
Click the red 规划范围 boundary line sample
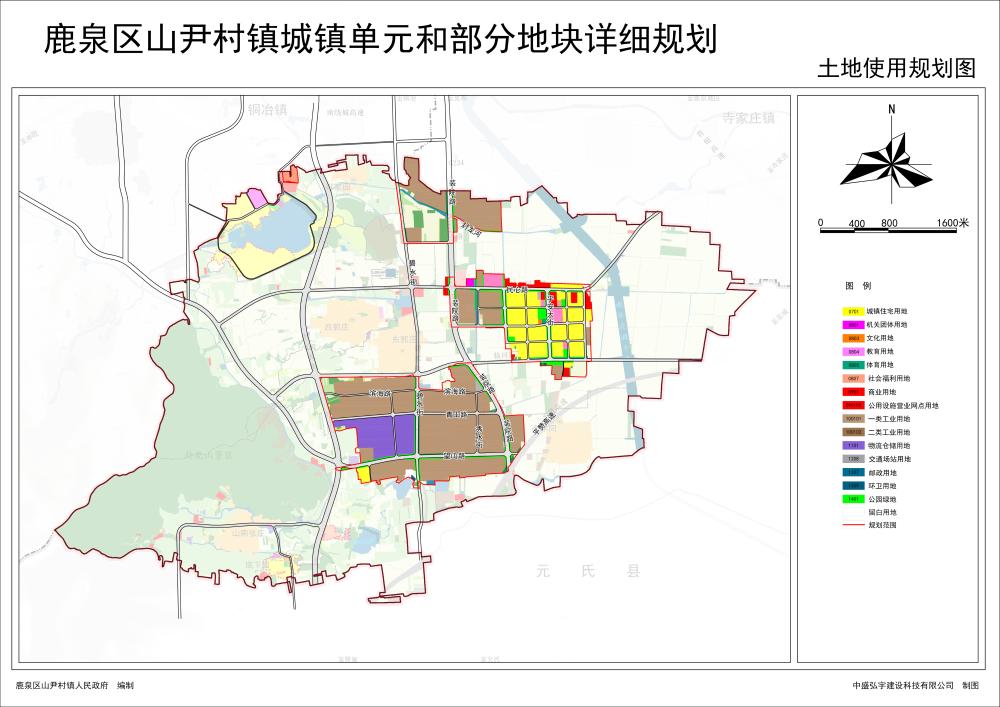coord(854,524)
